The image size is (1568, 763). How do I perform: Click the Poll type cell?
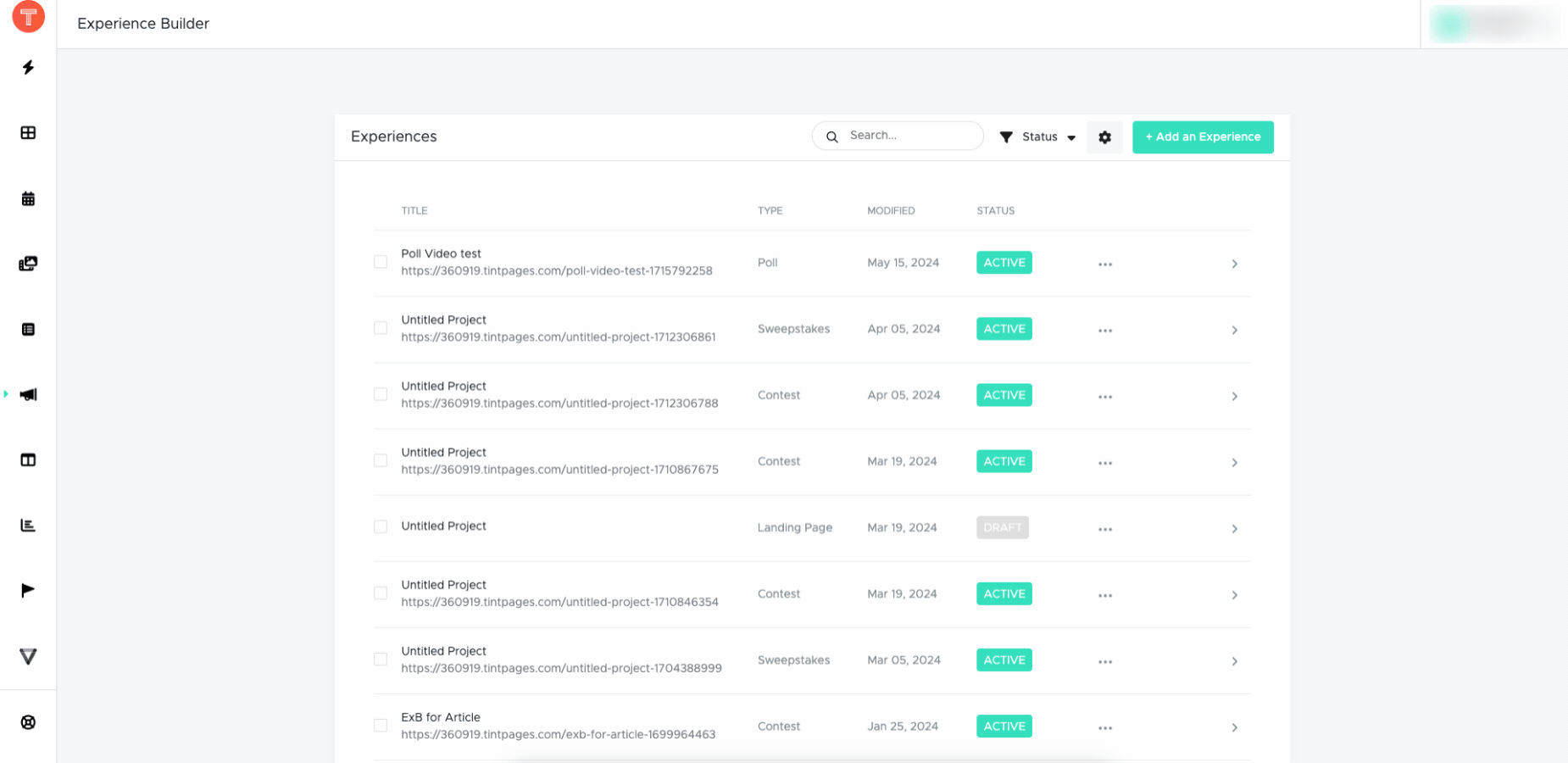(x=768, y=263)
